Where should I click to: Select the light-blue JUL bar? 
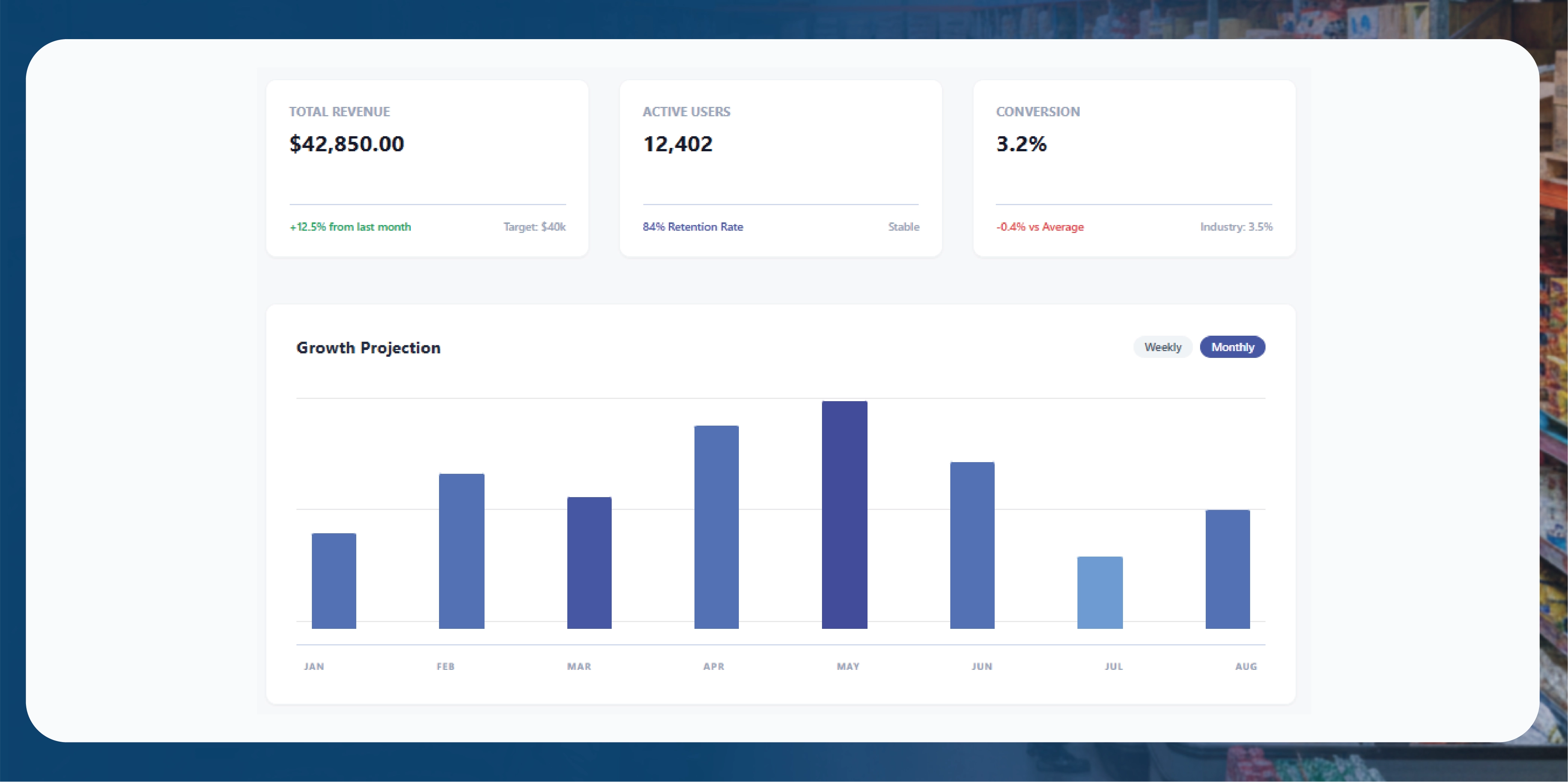(x=1100, y=592)
